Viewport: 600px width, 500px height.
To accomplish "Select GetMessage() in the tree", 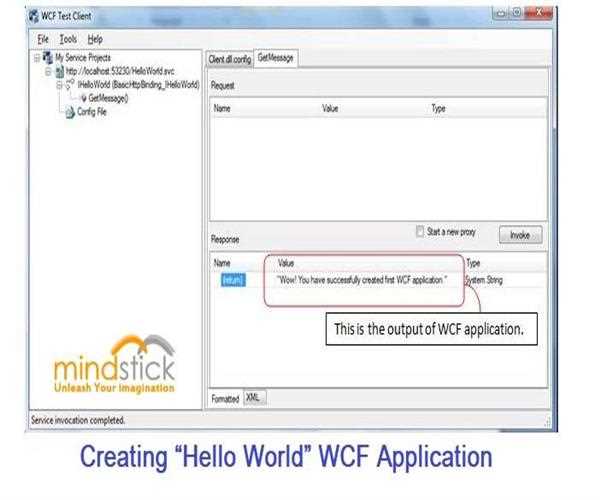I will 108,98.
